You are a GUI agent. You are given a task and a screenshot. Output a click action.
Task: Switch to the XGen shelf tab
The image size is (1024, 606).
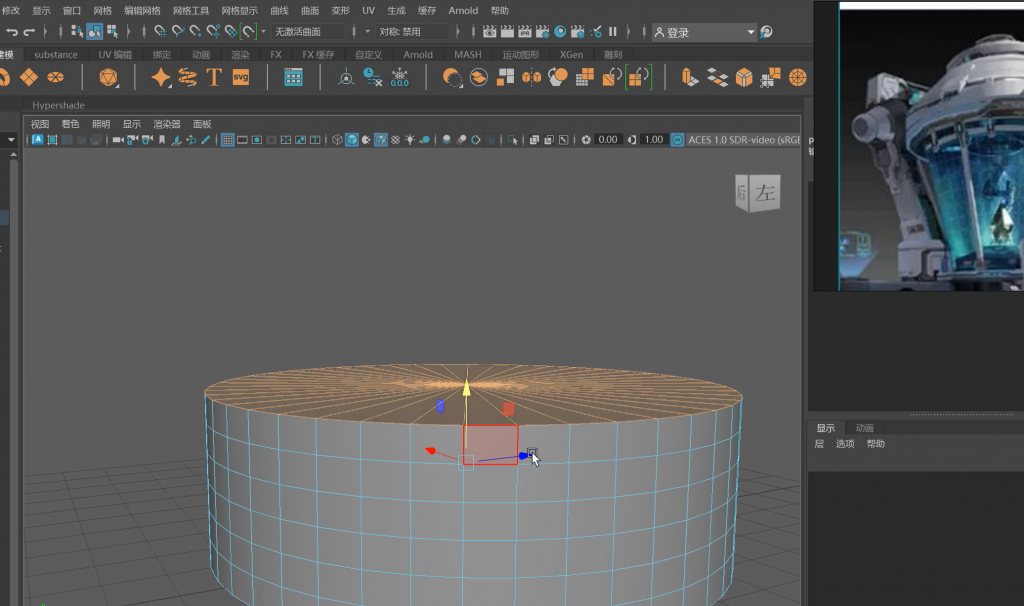point(571,54)
